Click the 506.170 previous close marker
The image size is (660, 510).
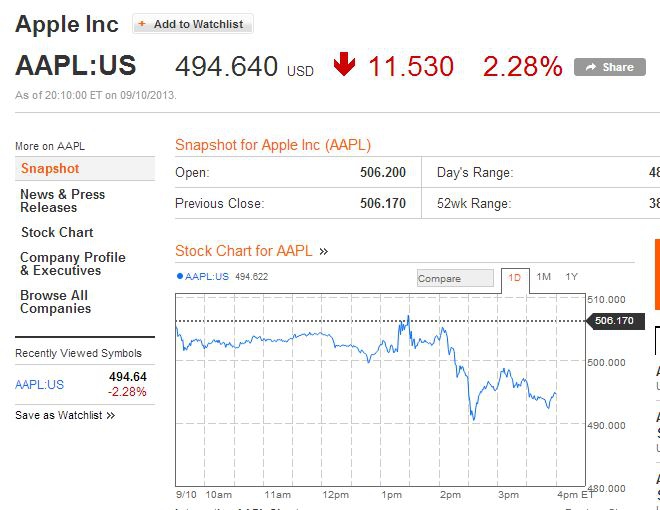614,321
